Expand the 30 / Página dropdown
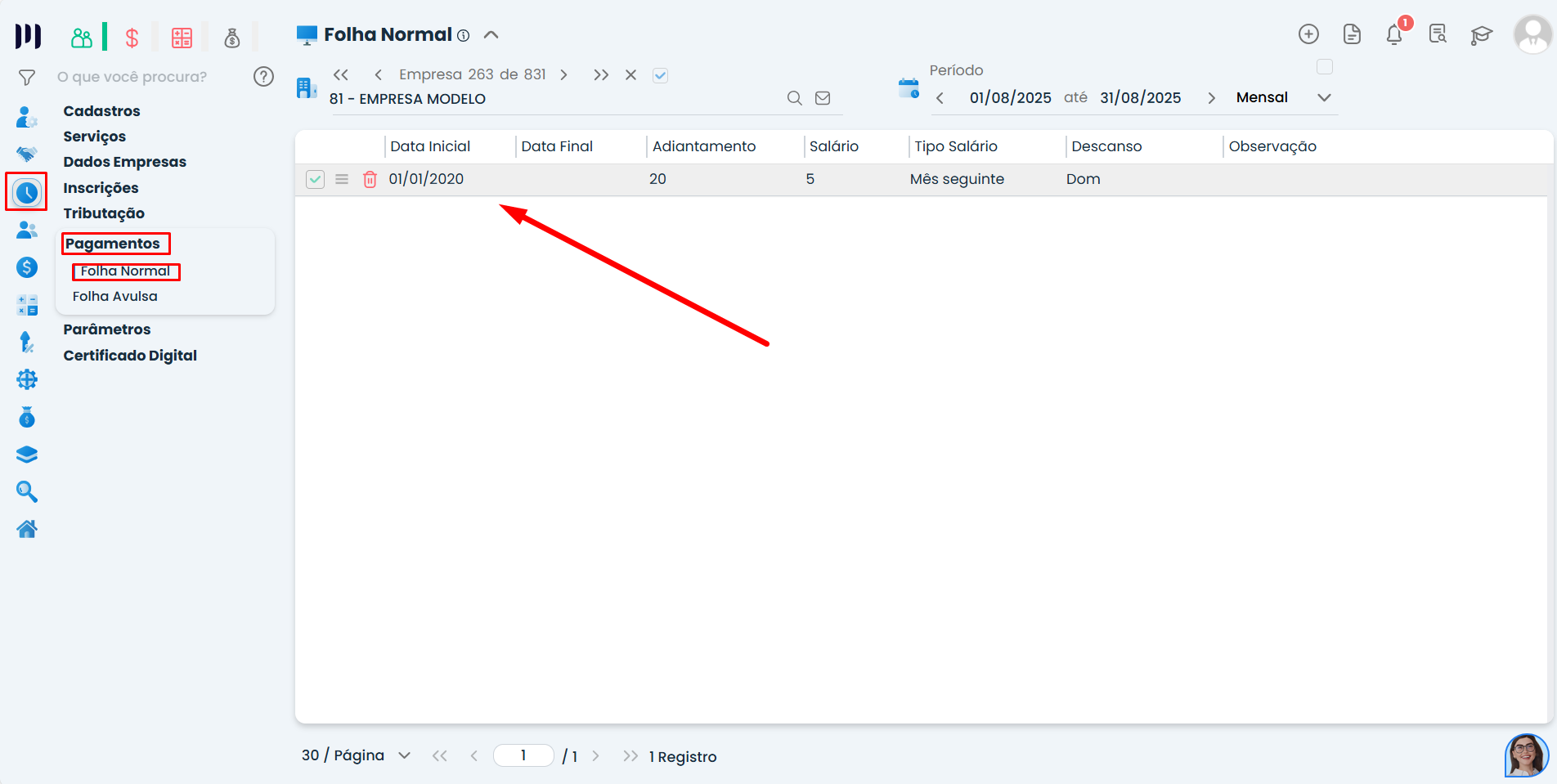Viewport: 1557px width, 784px height. pyautogui.click(x=404, y=755)
